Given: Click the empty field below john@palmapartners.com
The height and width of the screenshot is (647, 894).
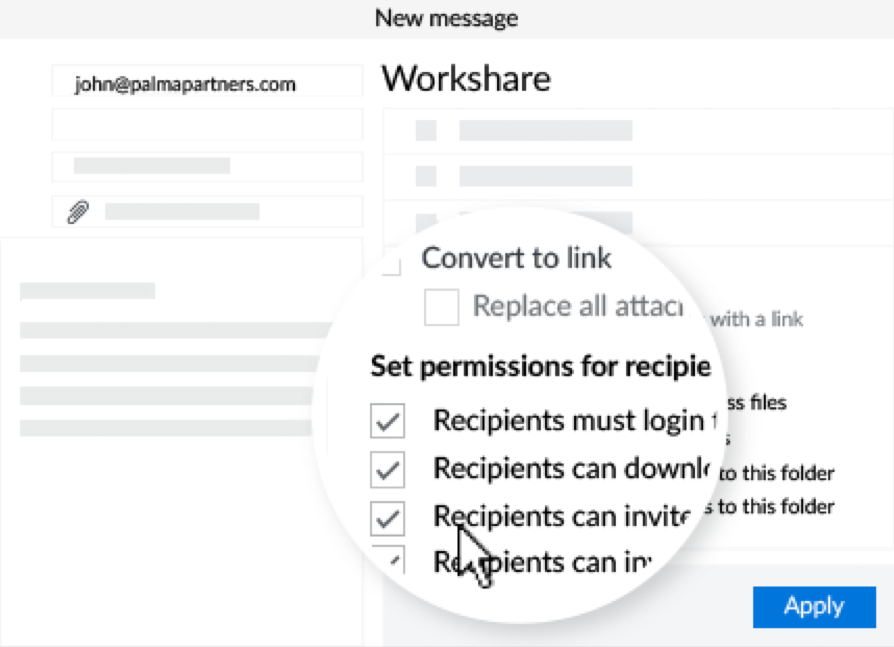Looking at the screenshot, I should [x=208, y=124].
